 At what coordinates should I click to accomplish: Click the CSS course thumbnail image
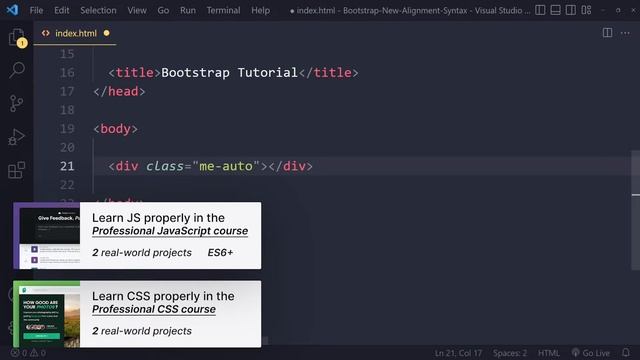[x=47, y=314]
